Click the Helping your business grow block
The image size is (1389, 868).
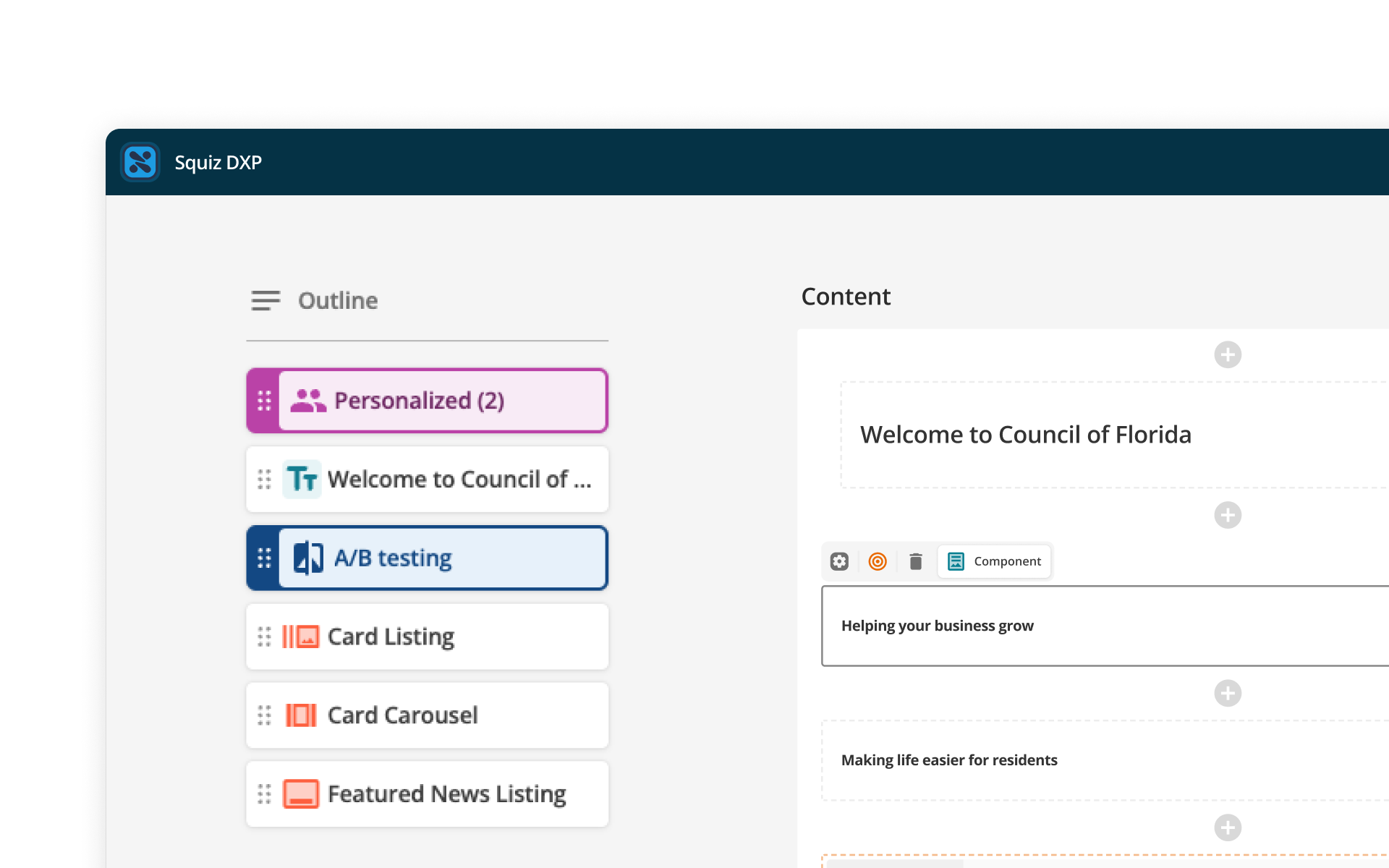[x=1105, y=626]
